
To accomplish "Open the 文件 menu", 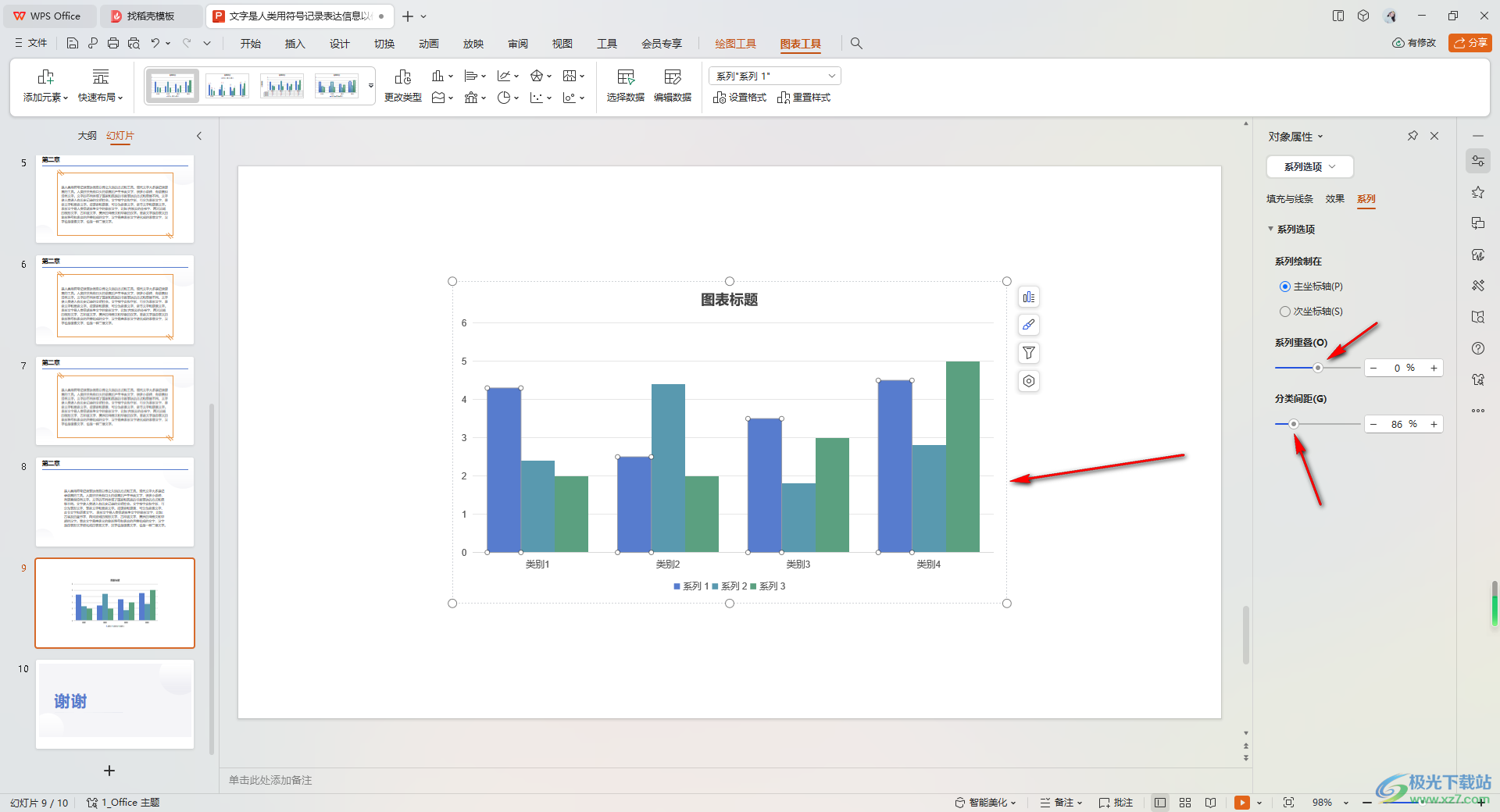I will [x=31, y=44].
